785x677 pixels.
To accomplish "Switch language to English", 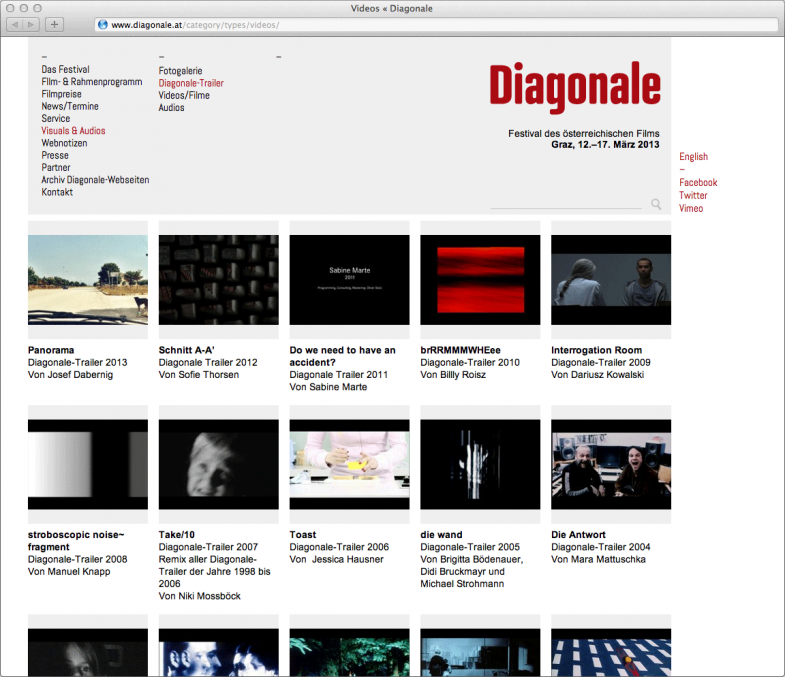I will point(693,157).
